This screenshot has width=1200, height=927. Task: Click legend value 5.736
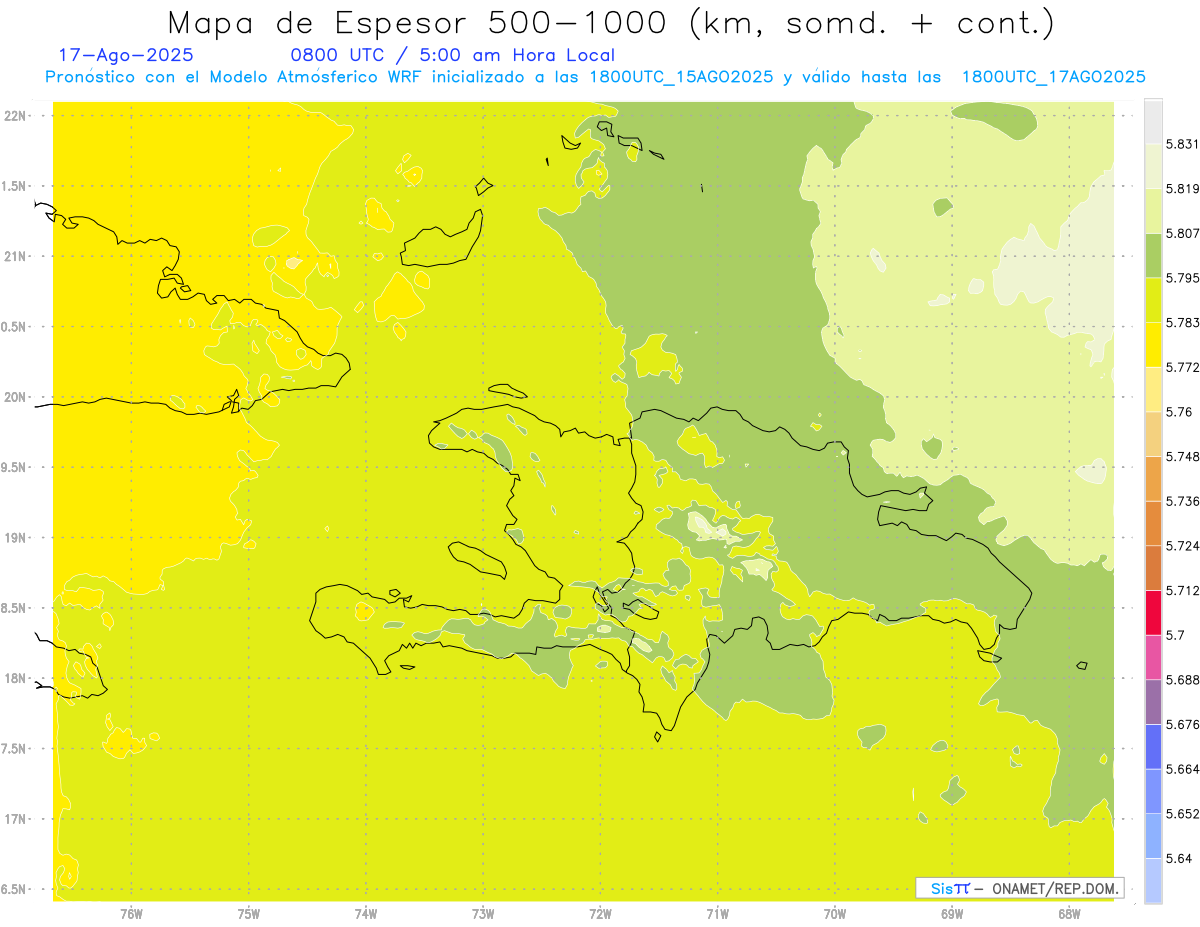pos(1182,501)
